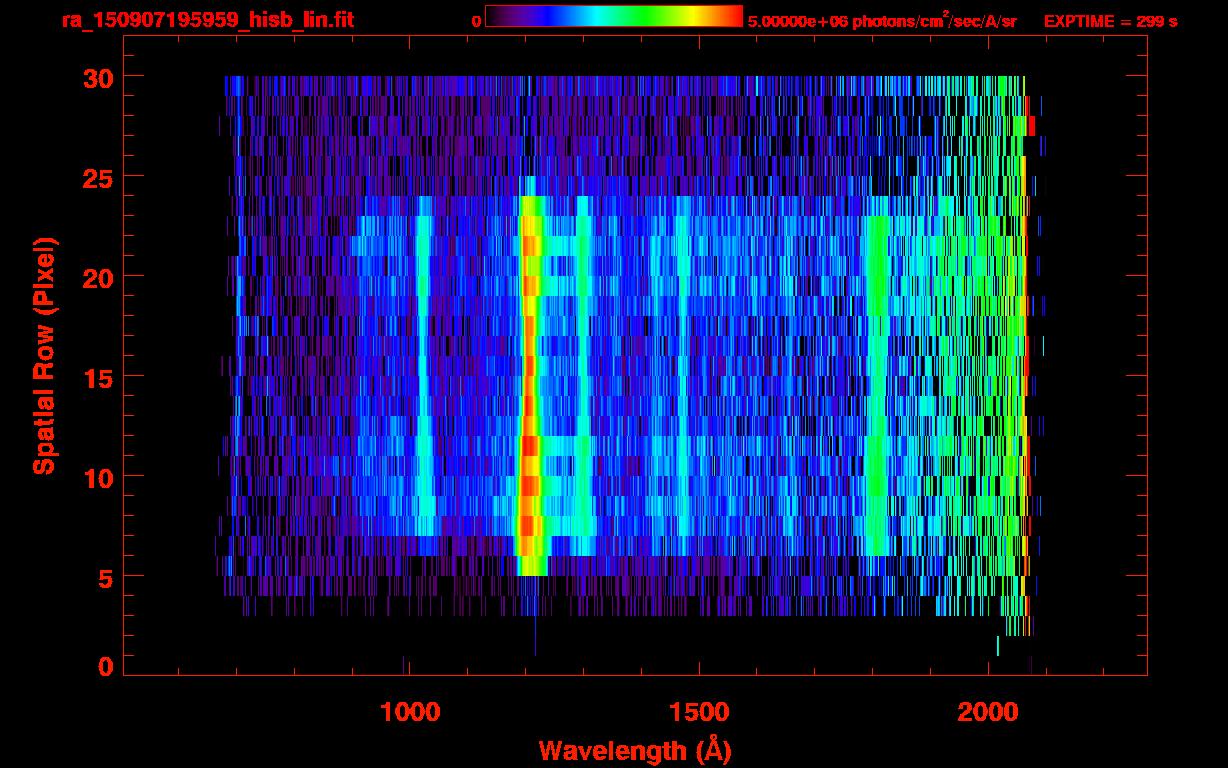Click the color scale minimum label 0

[477, 21]
